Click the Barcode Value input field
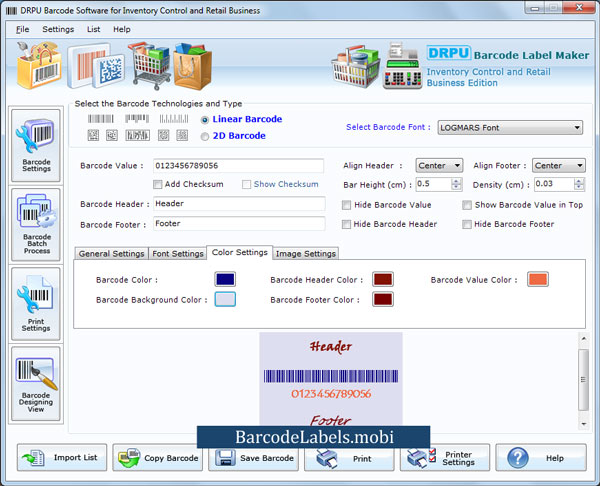 point(238,166)
